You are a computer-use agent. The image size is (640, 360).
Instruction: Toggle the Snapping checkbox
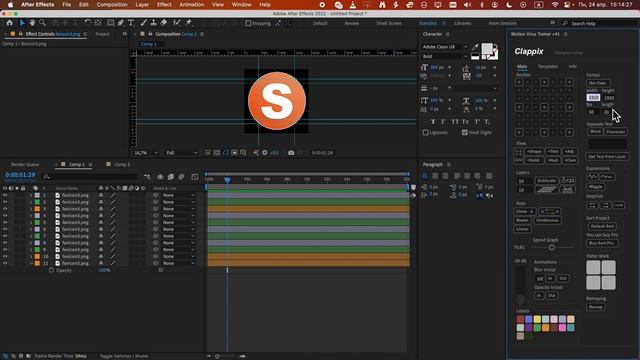(248, 23)
